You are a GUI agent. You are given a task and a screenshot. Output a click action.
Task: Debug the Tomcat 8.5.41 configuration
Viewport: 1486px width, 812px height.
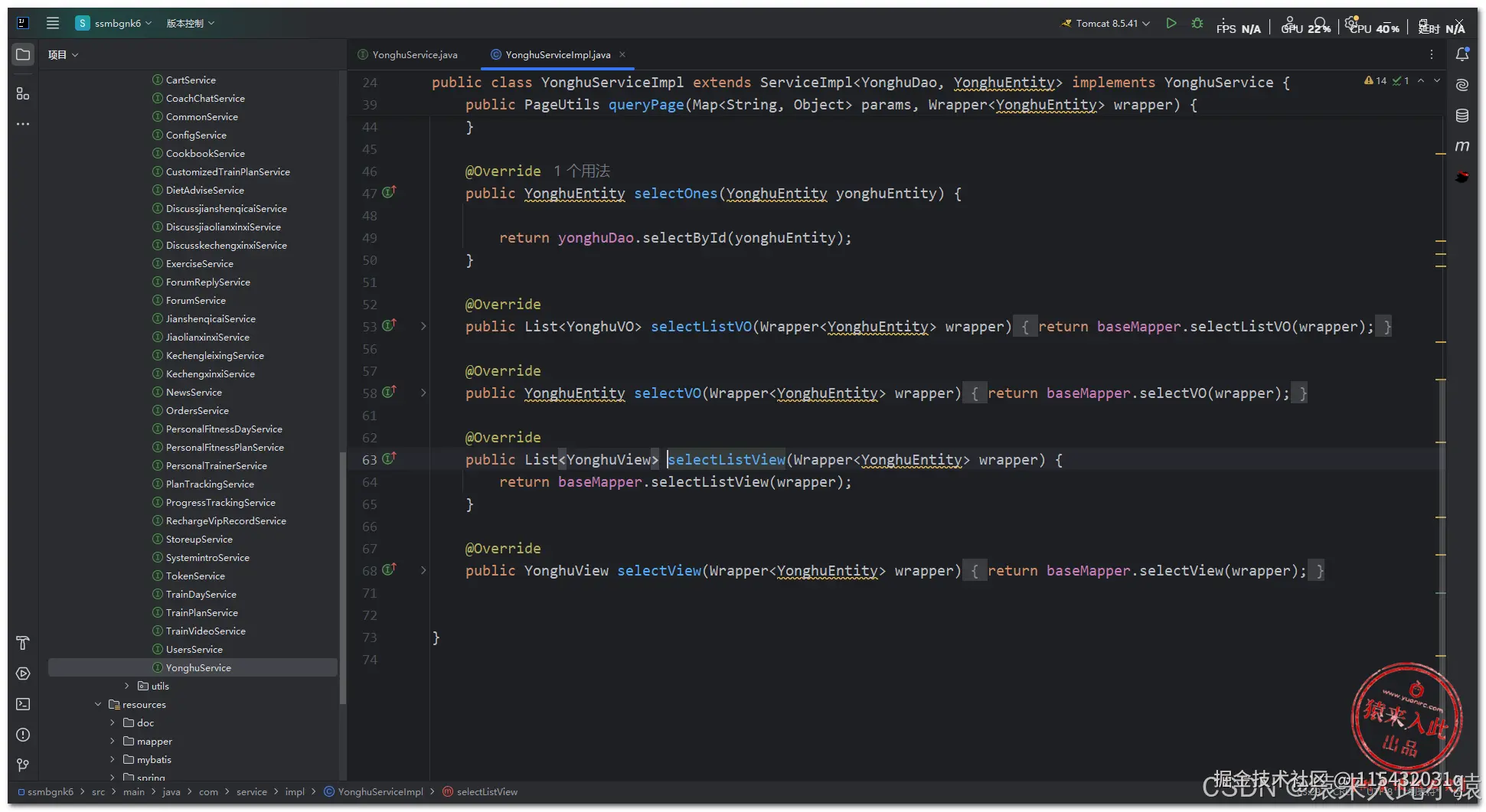click(x=1197, y=23)
